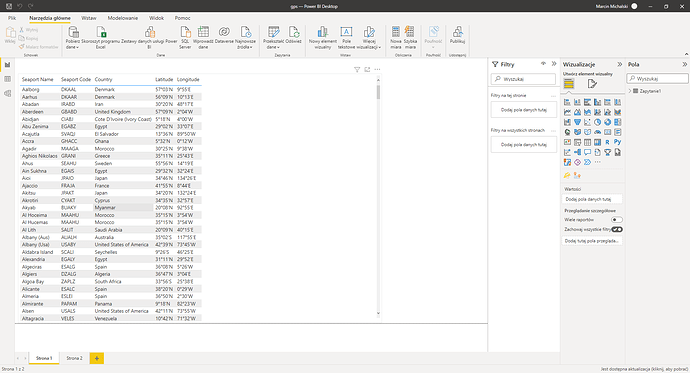Select the table visual icon
Screen dimensions: 690x373
tap(587, 142)
